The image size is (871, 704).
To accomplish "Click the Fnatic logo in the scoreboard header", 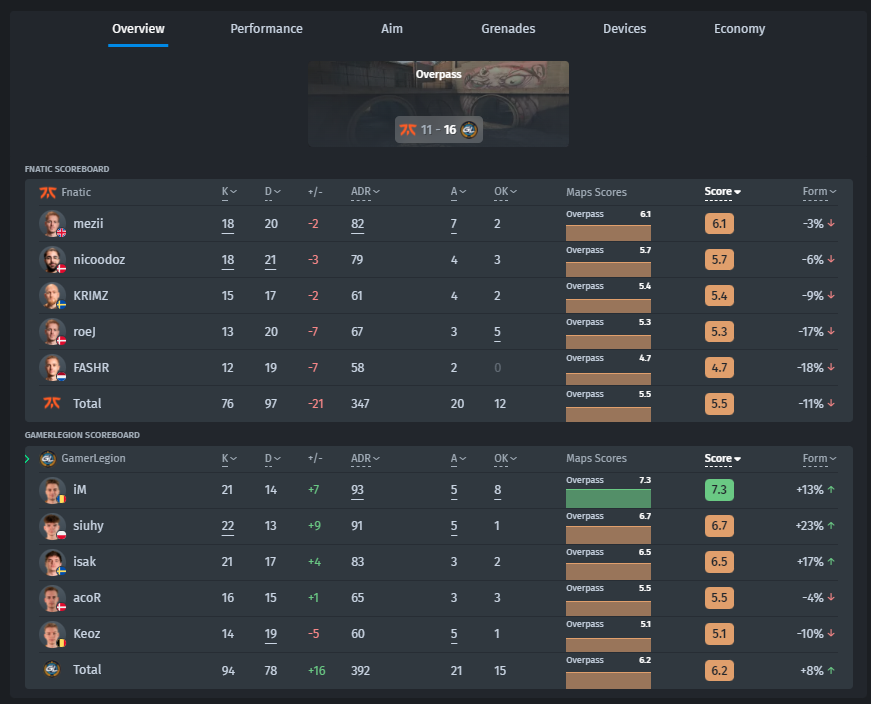I will coord(48,192).
